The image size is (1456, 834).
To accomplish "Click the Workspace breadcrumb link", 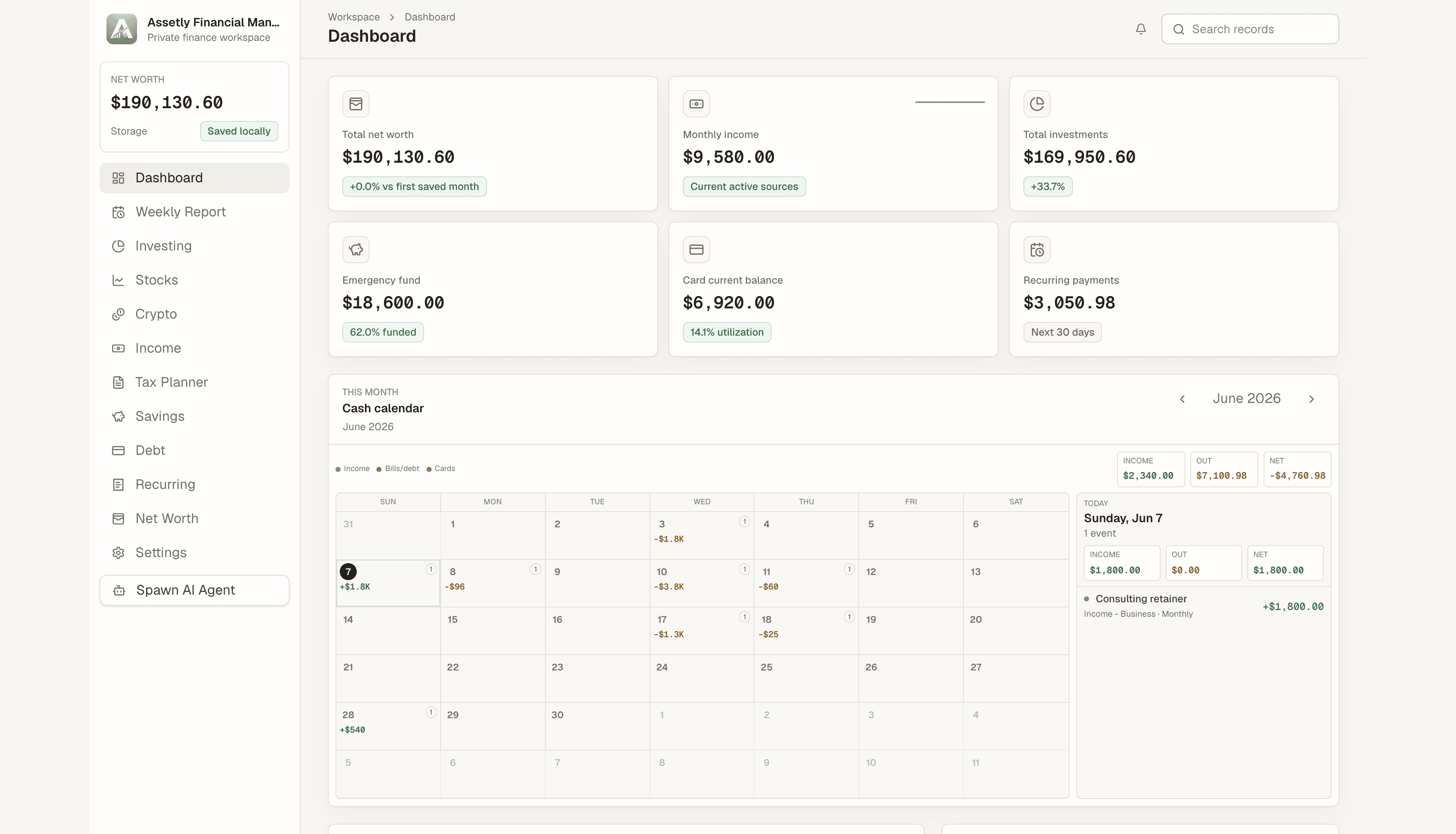I will coord(354,17).
